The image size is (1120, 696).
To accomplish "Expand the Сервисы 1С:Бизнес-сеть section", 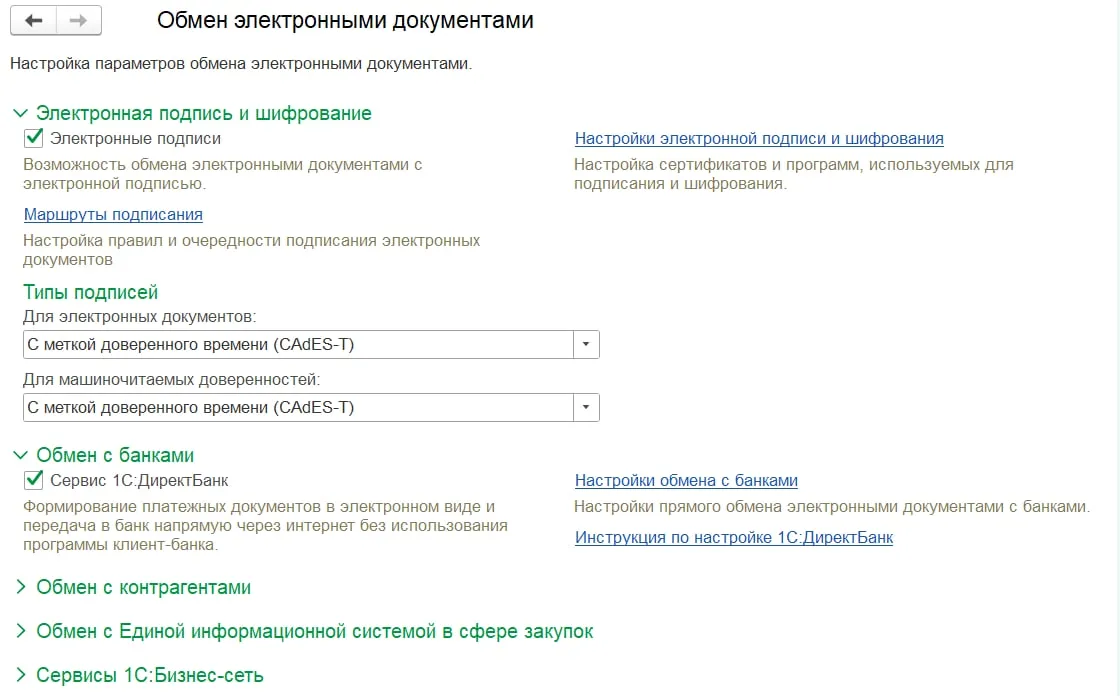I will 21,676.
